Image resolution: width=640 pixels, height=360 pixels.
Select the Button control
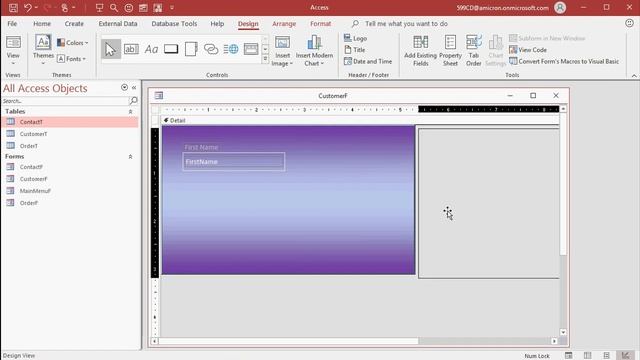171,49
